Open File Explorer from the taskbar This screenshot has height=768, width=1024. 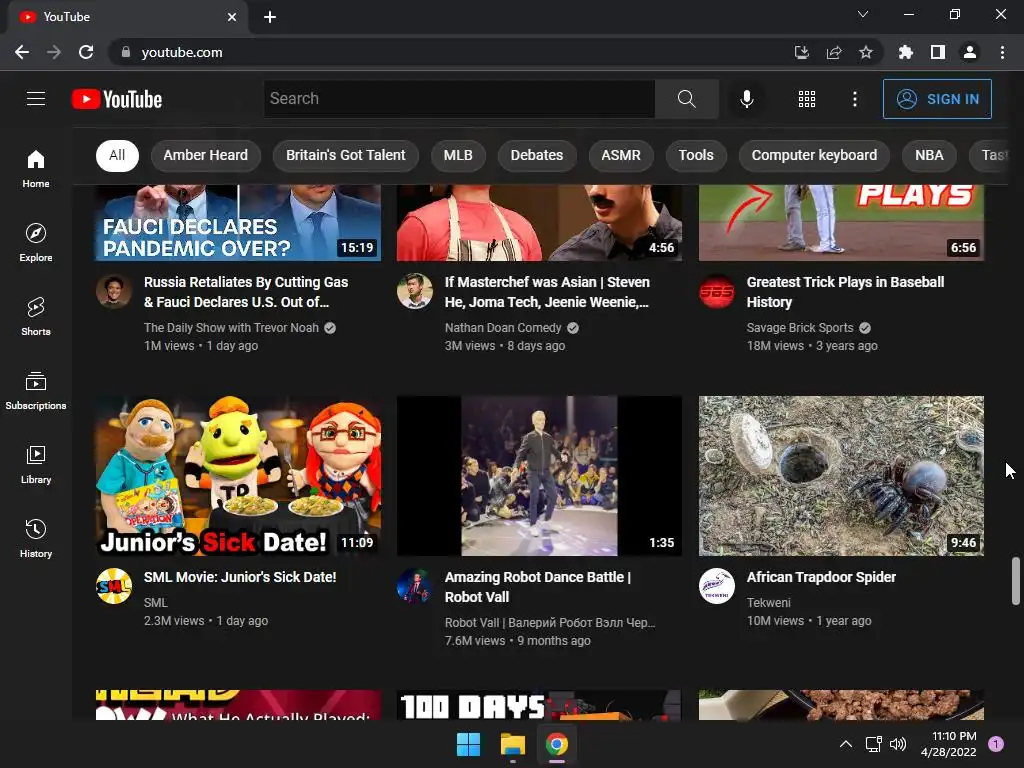[513, 744]
